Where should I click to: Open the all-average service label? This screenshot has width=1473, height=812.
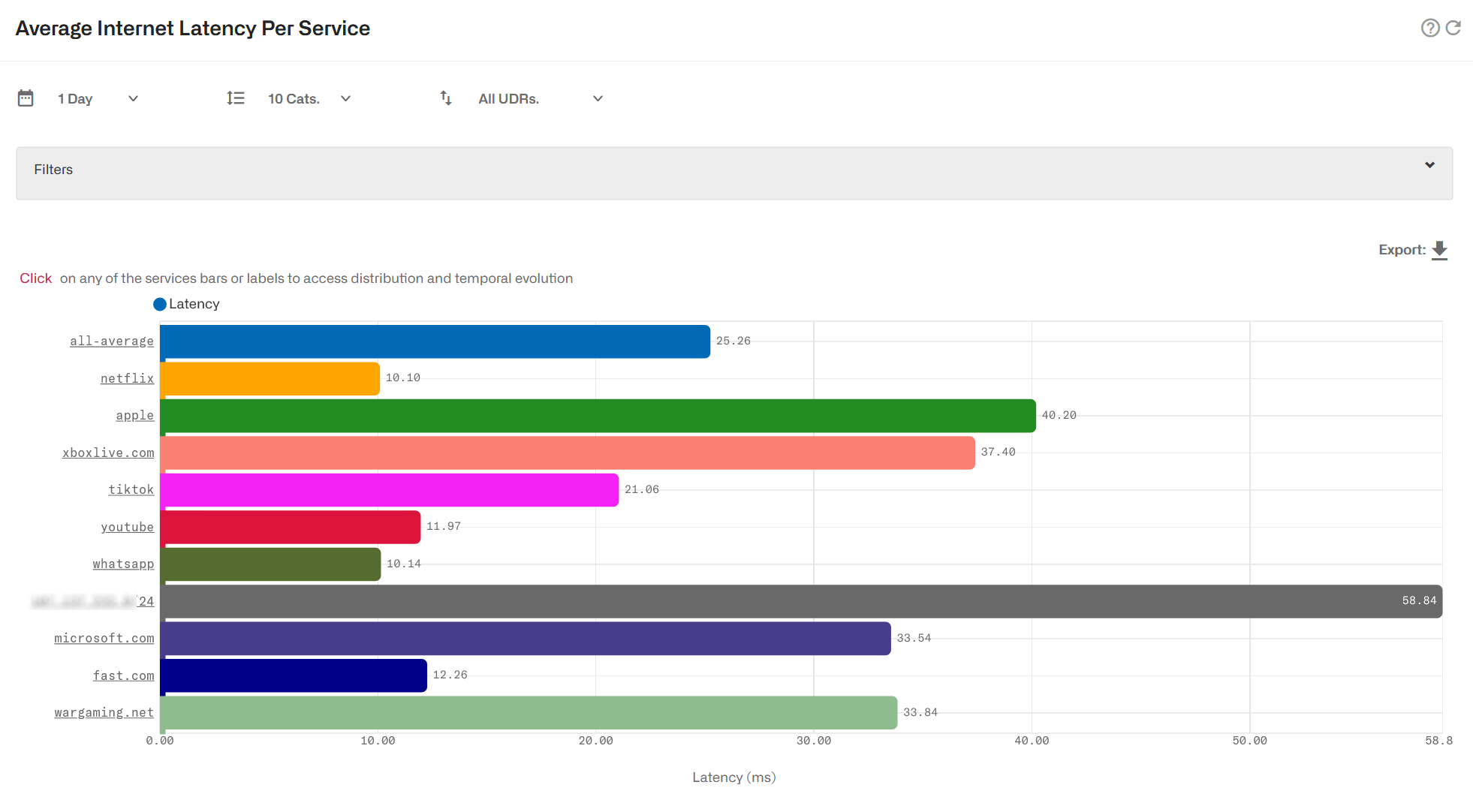pos(112,341)
